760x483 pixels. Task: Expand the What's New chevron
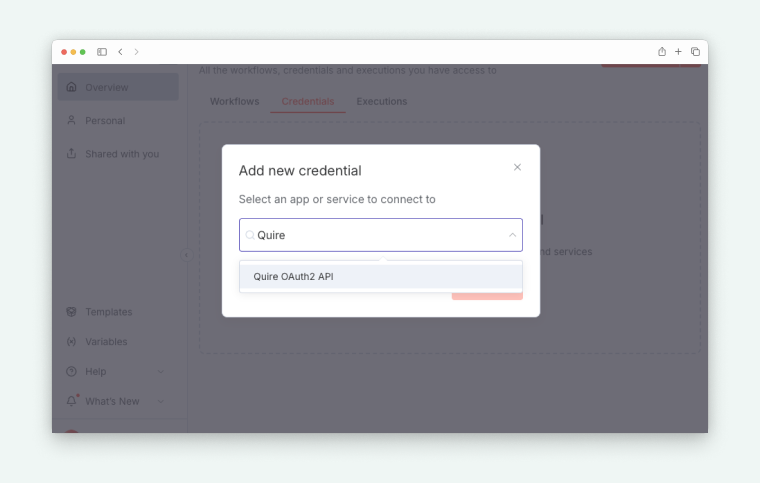click(x=162, y=402)
